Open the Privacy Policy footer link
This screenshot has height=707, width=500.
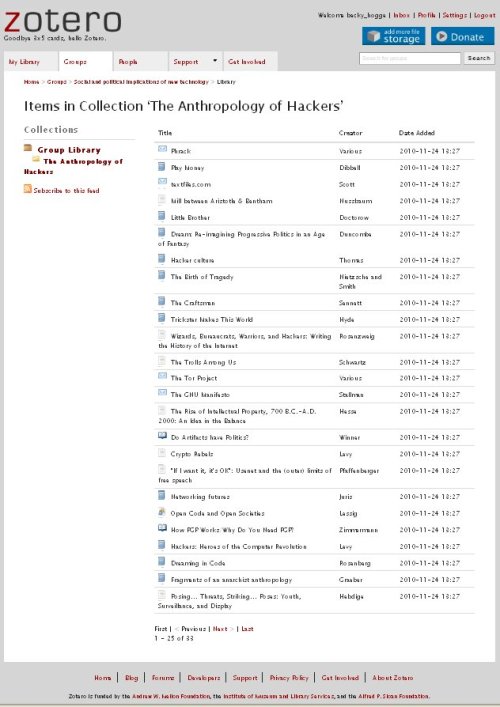pyautogui.click(x=289, y=677)
